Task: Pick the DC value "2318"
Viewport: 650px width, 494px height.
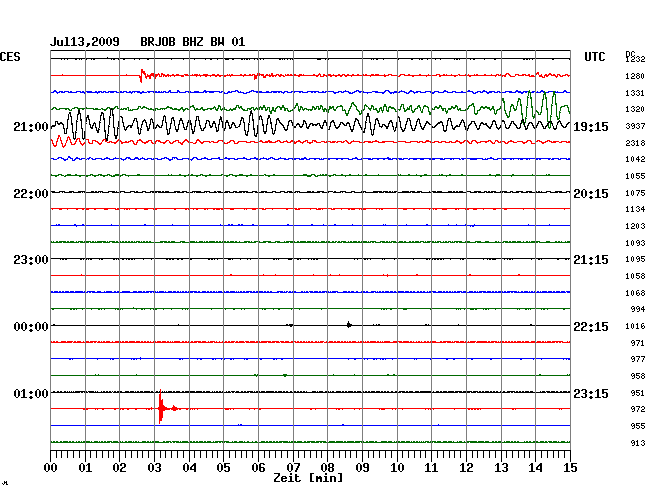Action: (635, 143)
